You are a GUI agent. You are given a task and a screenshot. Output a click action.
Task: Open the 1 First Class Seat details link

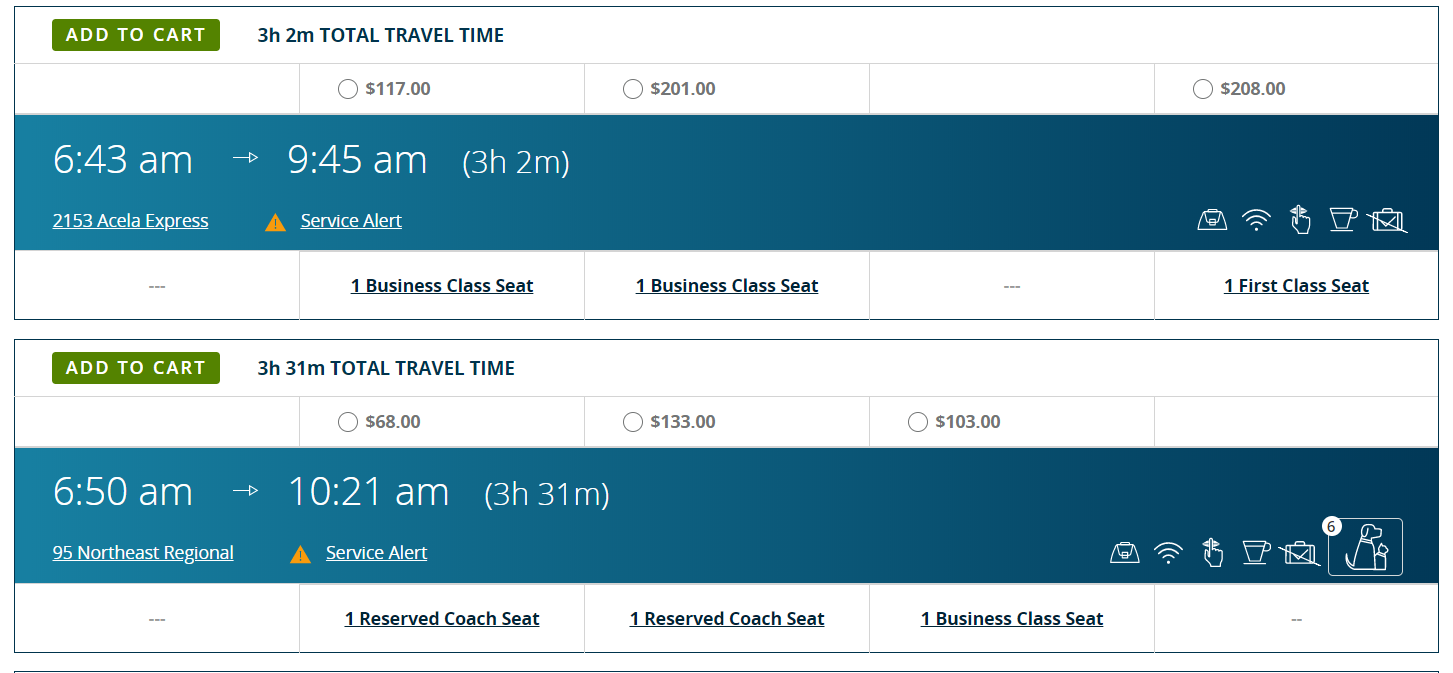click(1296, 286)
